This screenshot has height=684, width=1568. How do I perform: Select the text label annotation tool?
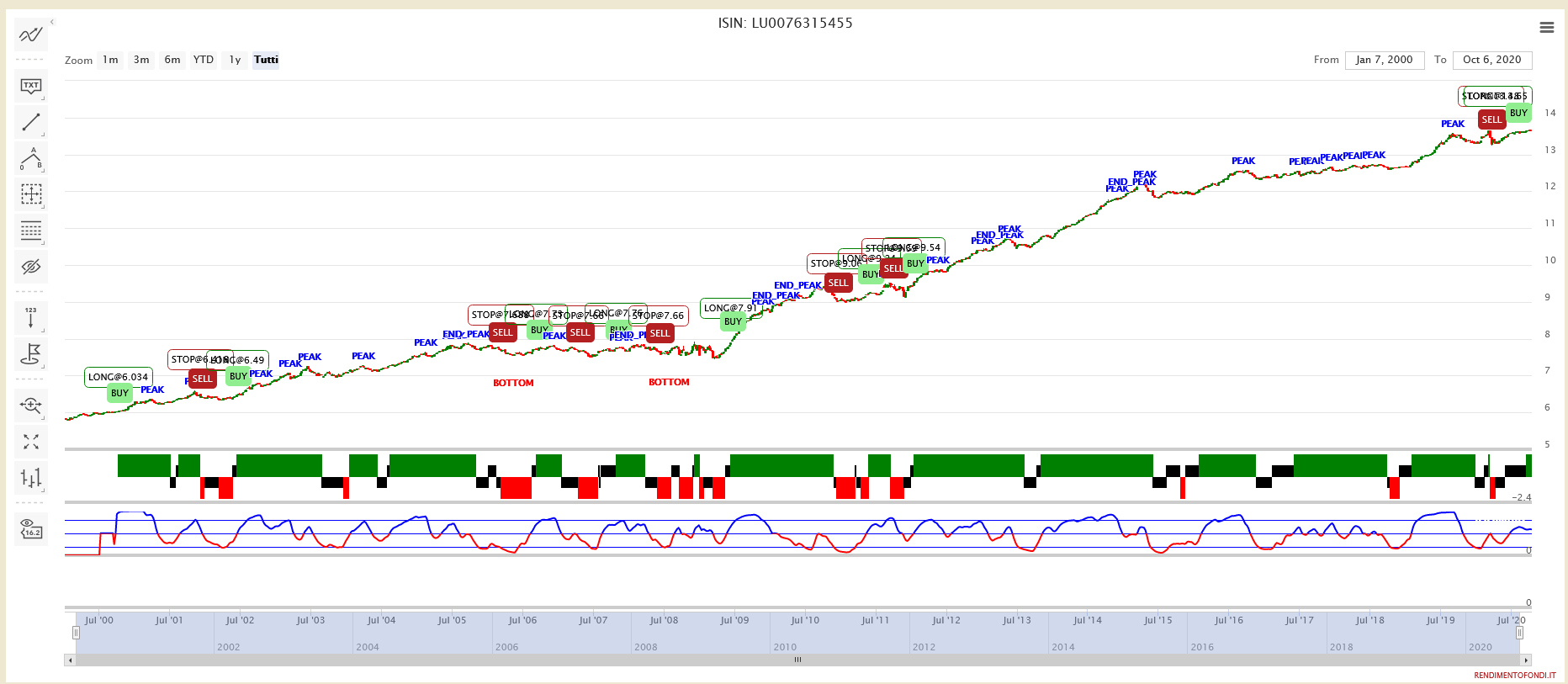pos(31,86)
